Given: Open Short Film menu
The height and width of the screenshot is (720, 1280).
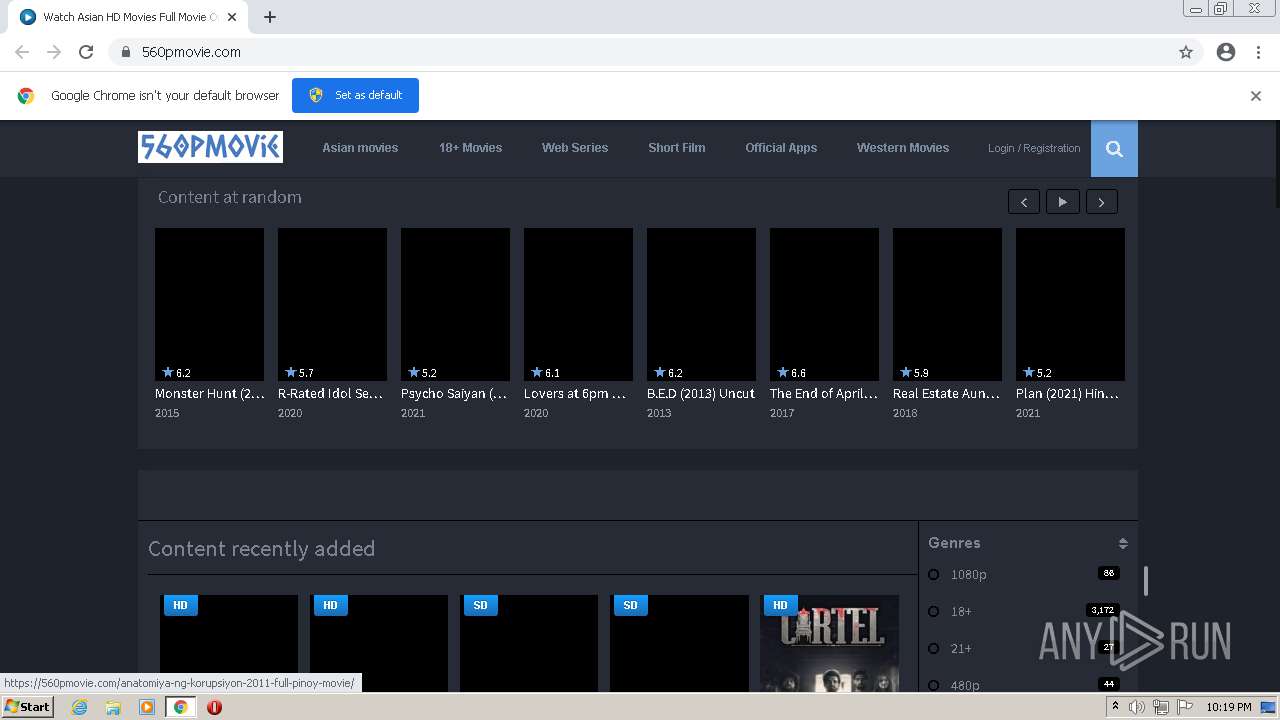Looking at the screenshot, I should (x=676, y=148).
